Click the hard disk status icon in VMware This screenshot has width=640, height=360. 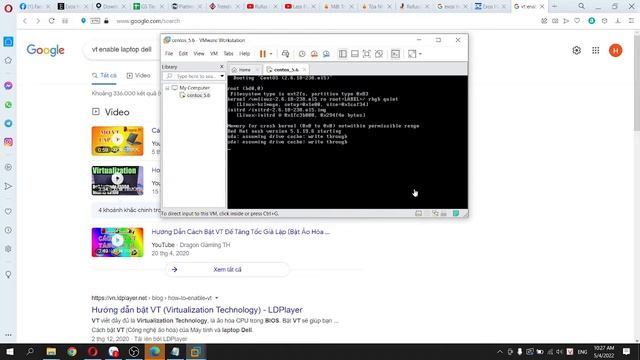418,213
